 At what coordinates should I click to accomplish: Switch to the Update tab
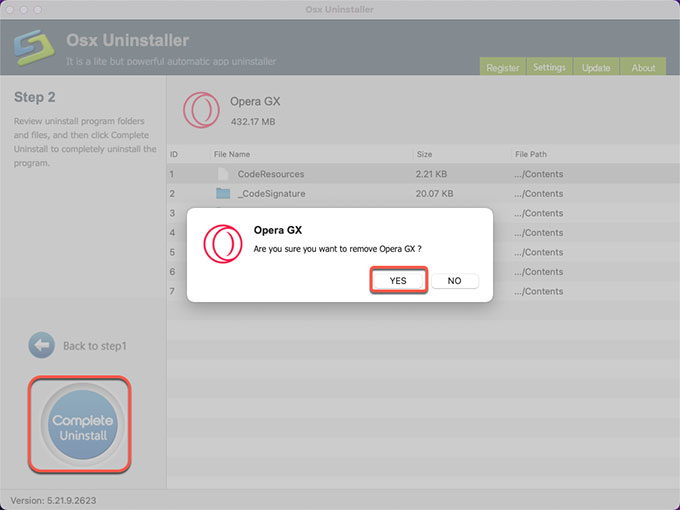point(596,68)
